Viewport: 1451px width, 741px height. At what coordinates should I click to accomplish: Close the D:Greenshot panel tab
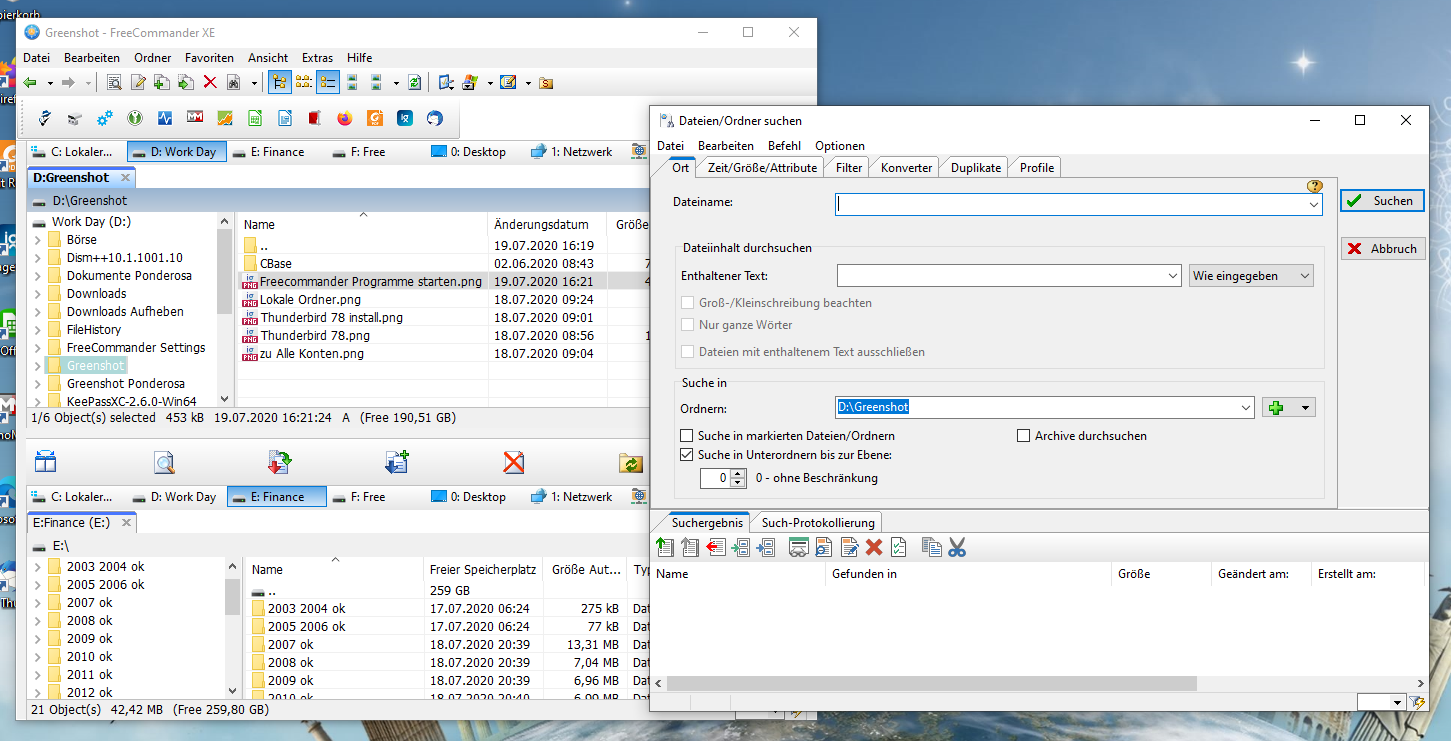(125, 178)
